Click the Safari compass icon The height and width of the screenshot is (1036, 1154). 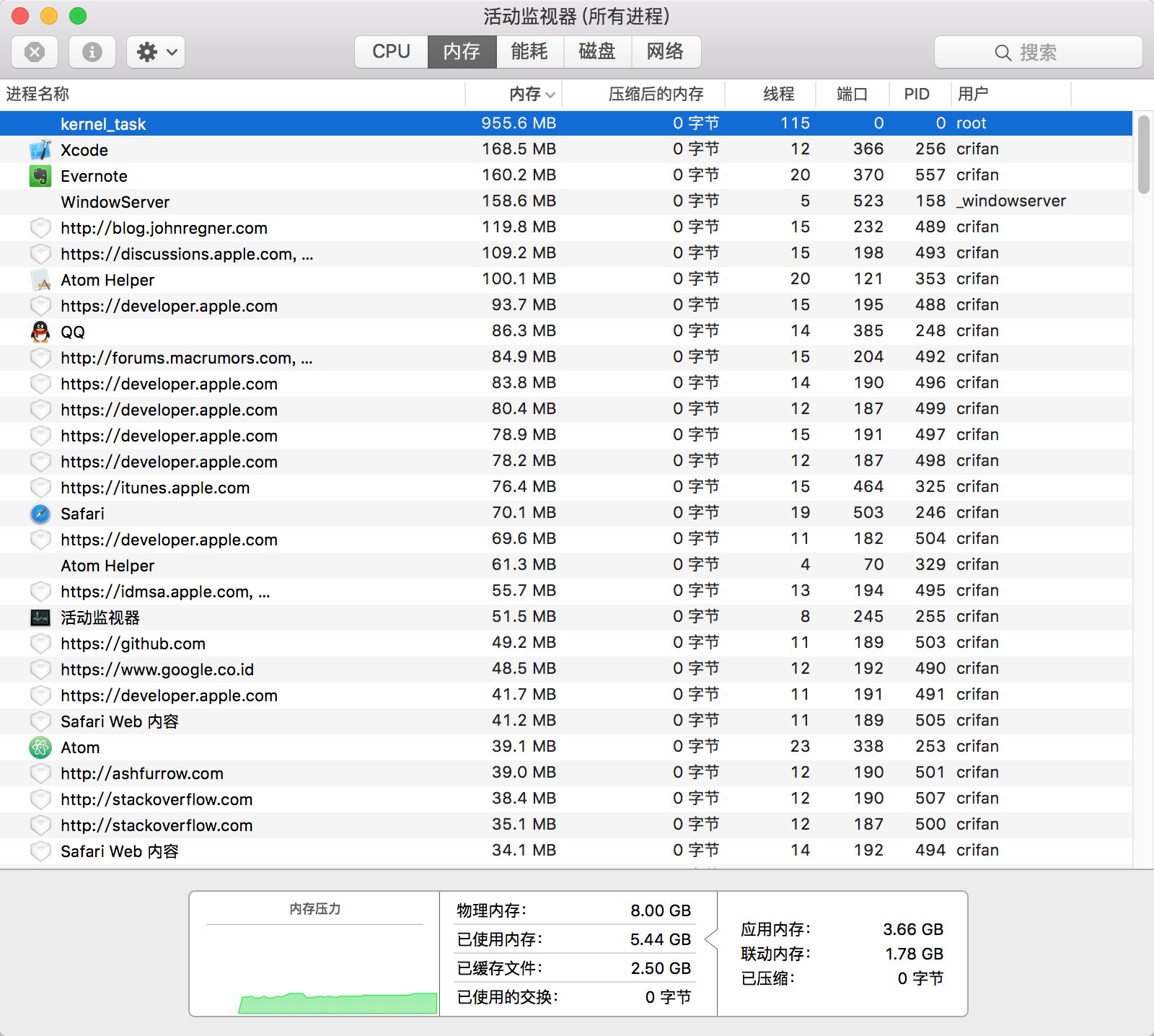pyautogui.click(x=40, y=514)
